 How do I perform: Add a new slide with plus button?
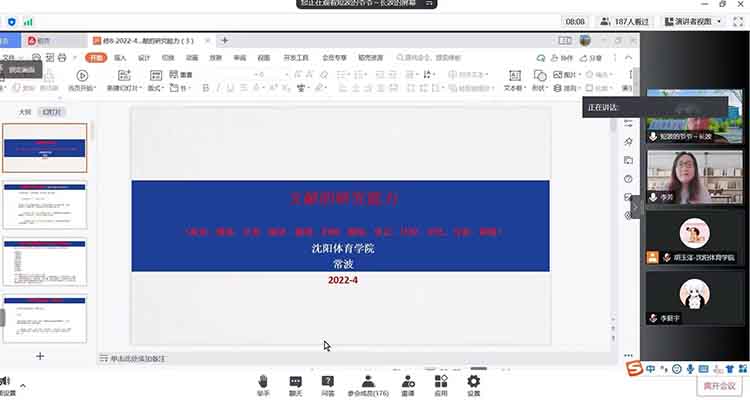tap(40, 356)
